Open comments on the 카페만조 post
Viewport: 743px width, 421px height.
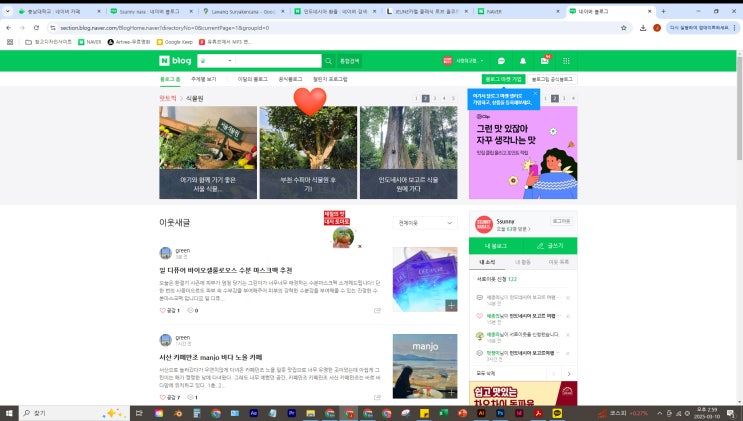(x=192, y=397)
